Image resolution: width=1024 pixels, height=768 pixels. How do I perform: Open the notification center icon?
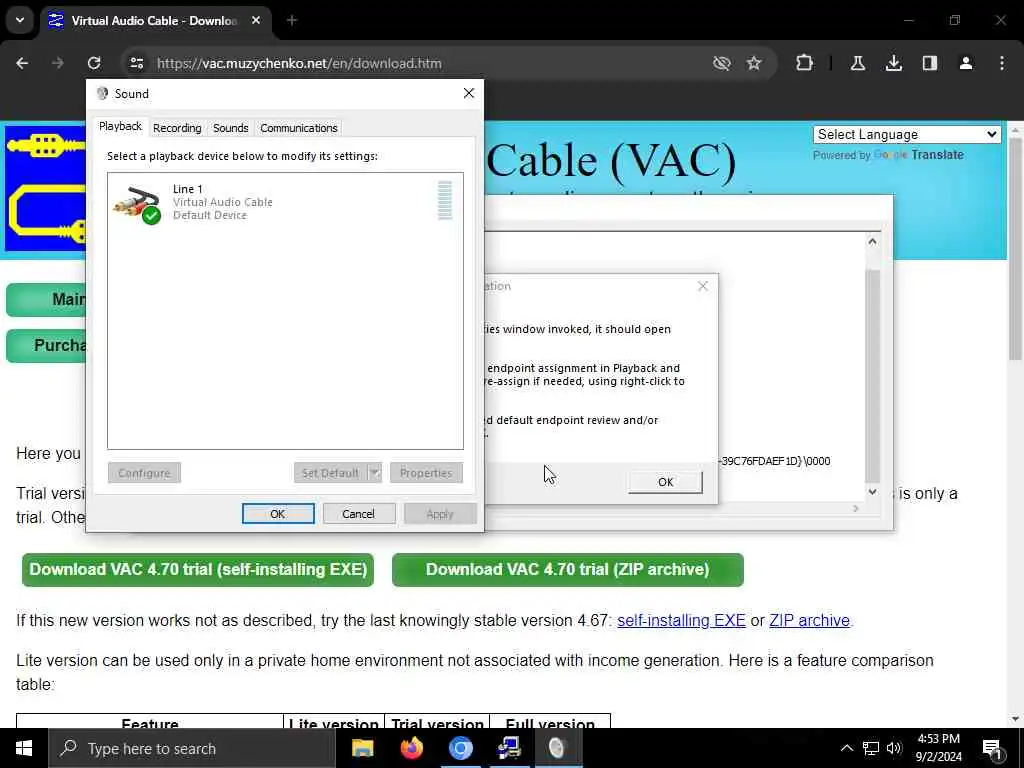[992, 748]
